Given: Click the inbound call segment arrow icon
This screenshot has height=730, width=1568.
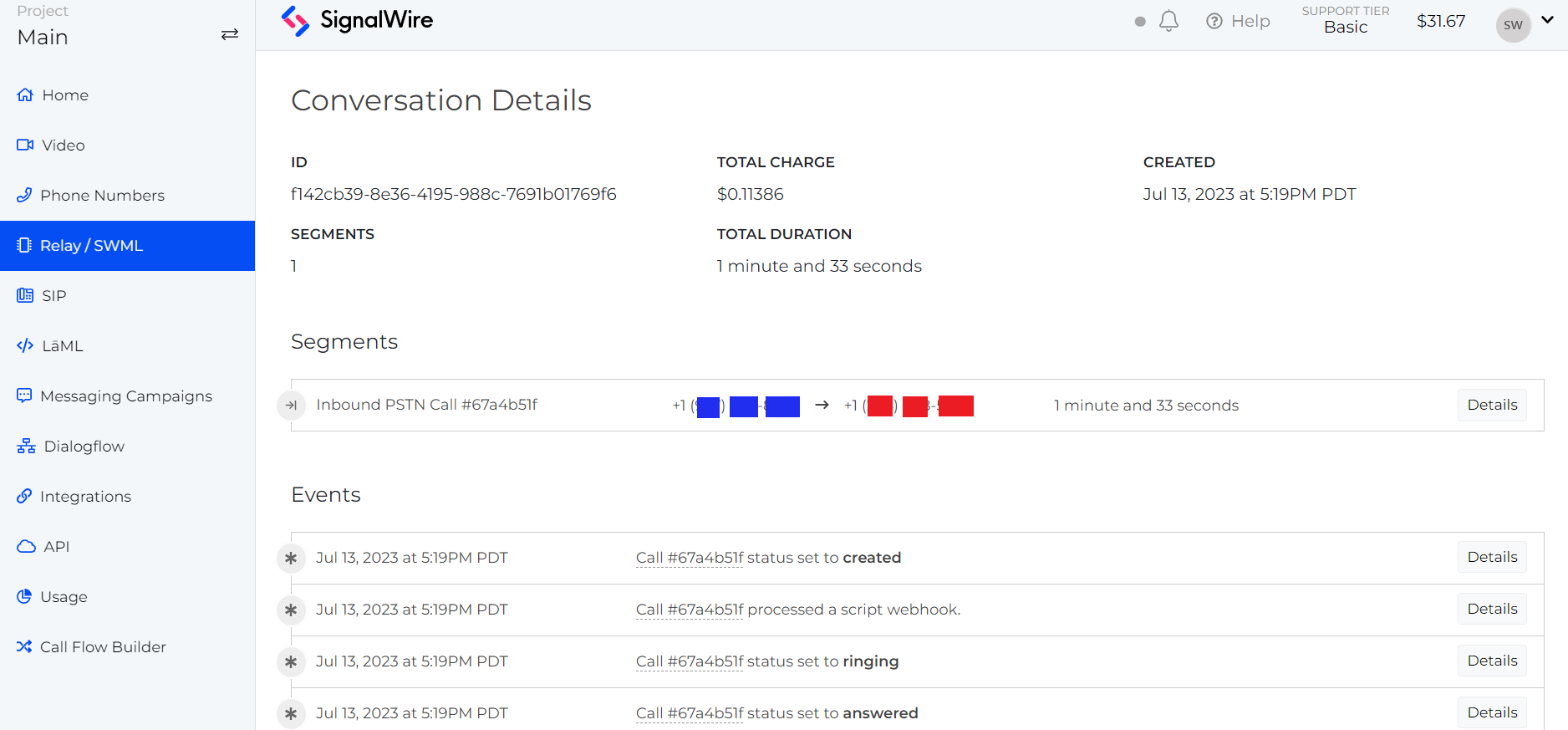Looking at the screenshot, I should (x=291, y=406).
